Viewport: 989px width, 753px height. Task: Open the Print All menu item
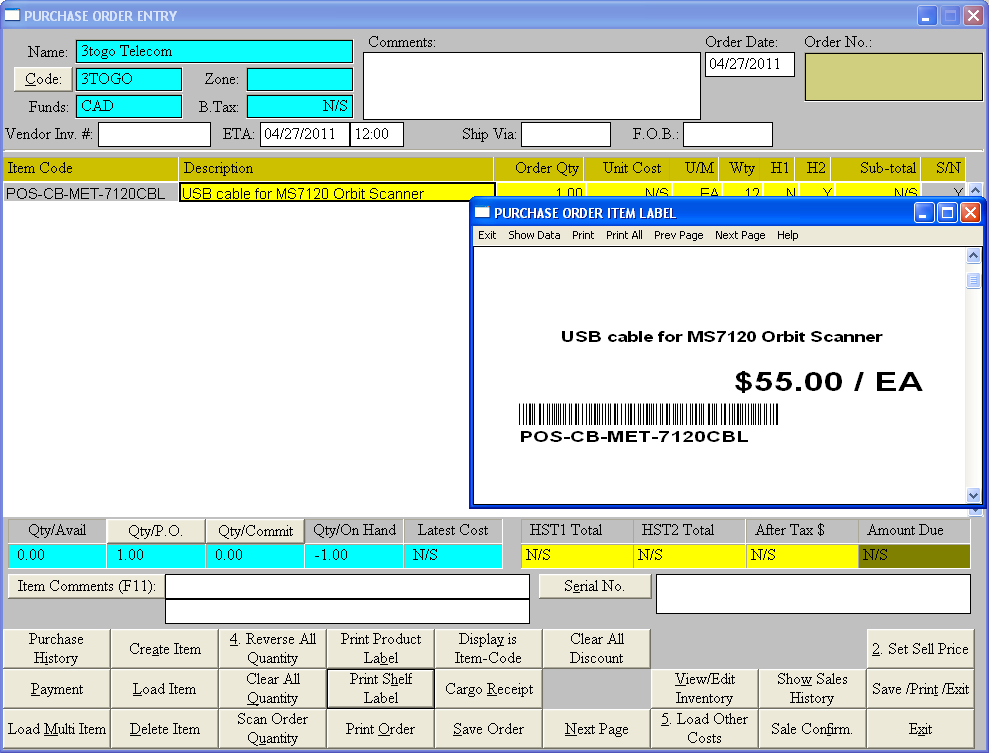pyautogui.click(x=624, y=235)
